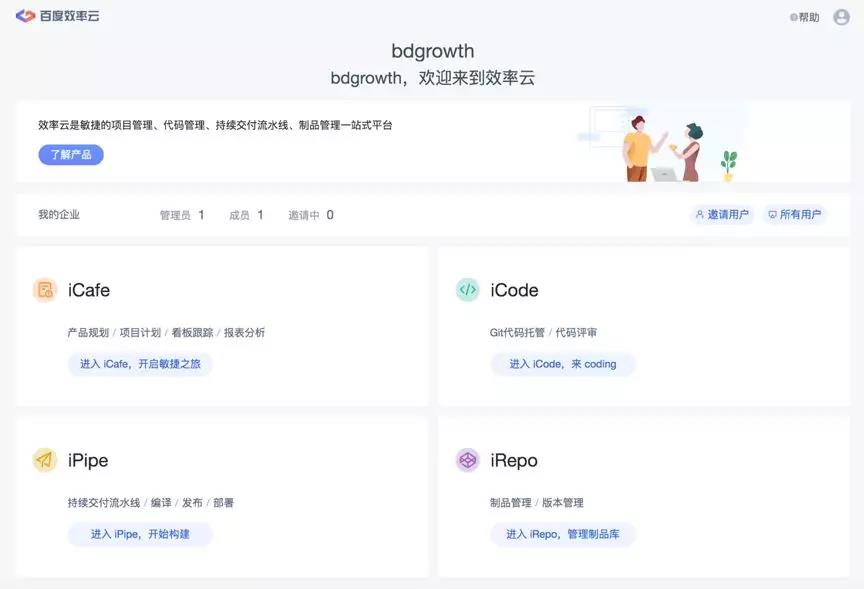Click the iCafe orange product icon
The height and width of the screenshot is (589, 864).
[45, 290]
